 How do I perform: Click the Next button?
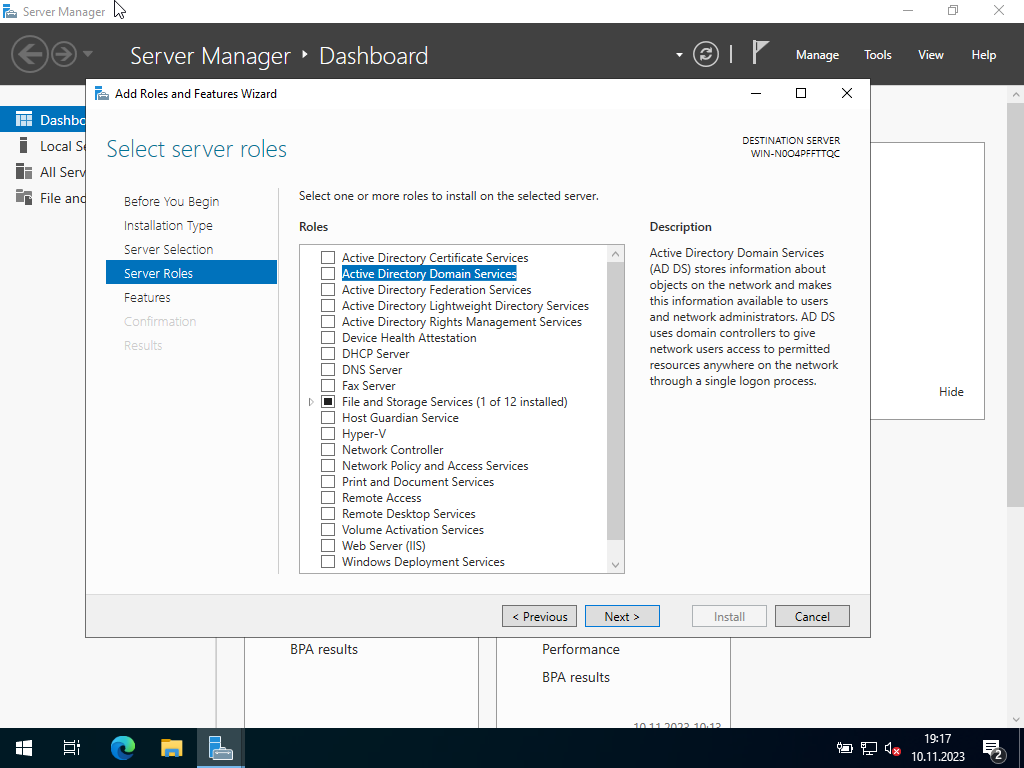(x=622, y=616)
